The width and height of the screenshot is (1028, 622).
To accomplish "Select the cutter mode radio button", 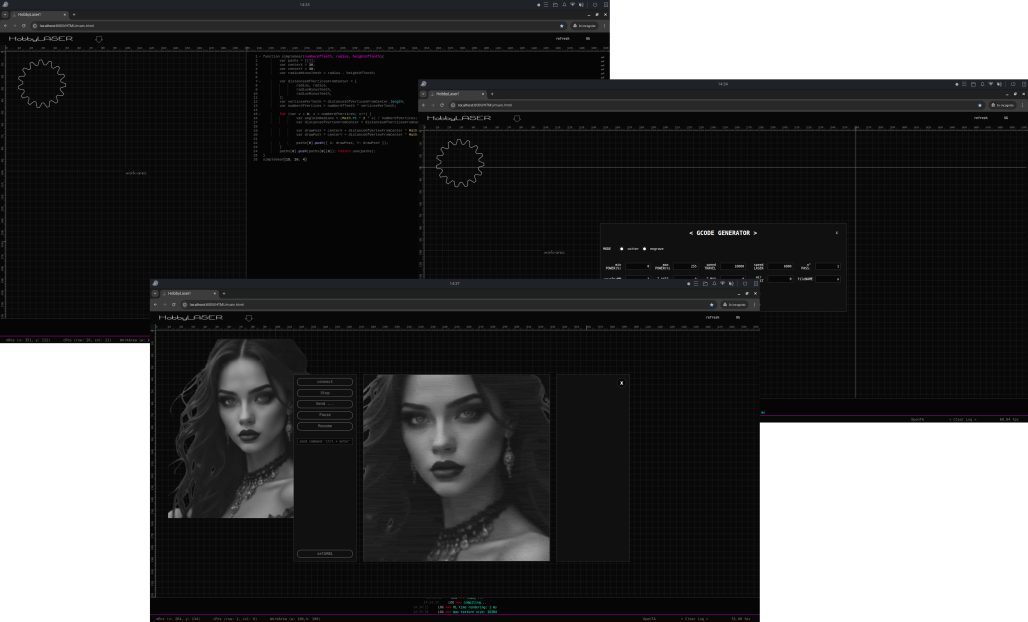I will pos(622,248).
